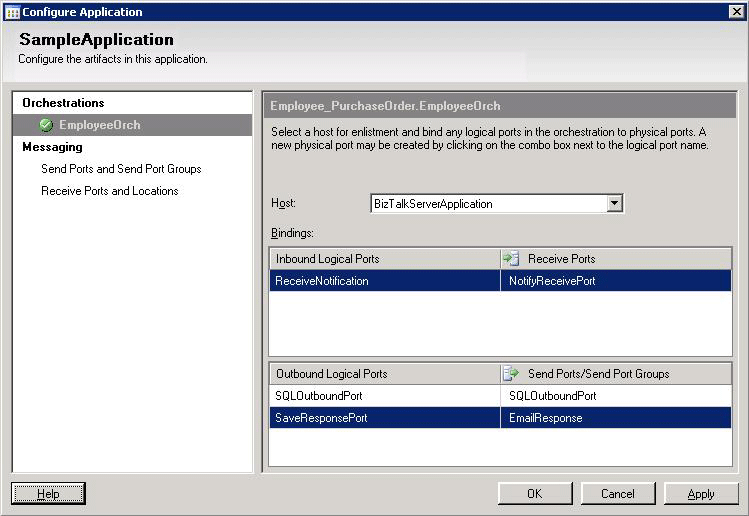The height and width of the screenshot is (516, 749).
Task: Click the OK button
Action: [x=535, y=493]
